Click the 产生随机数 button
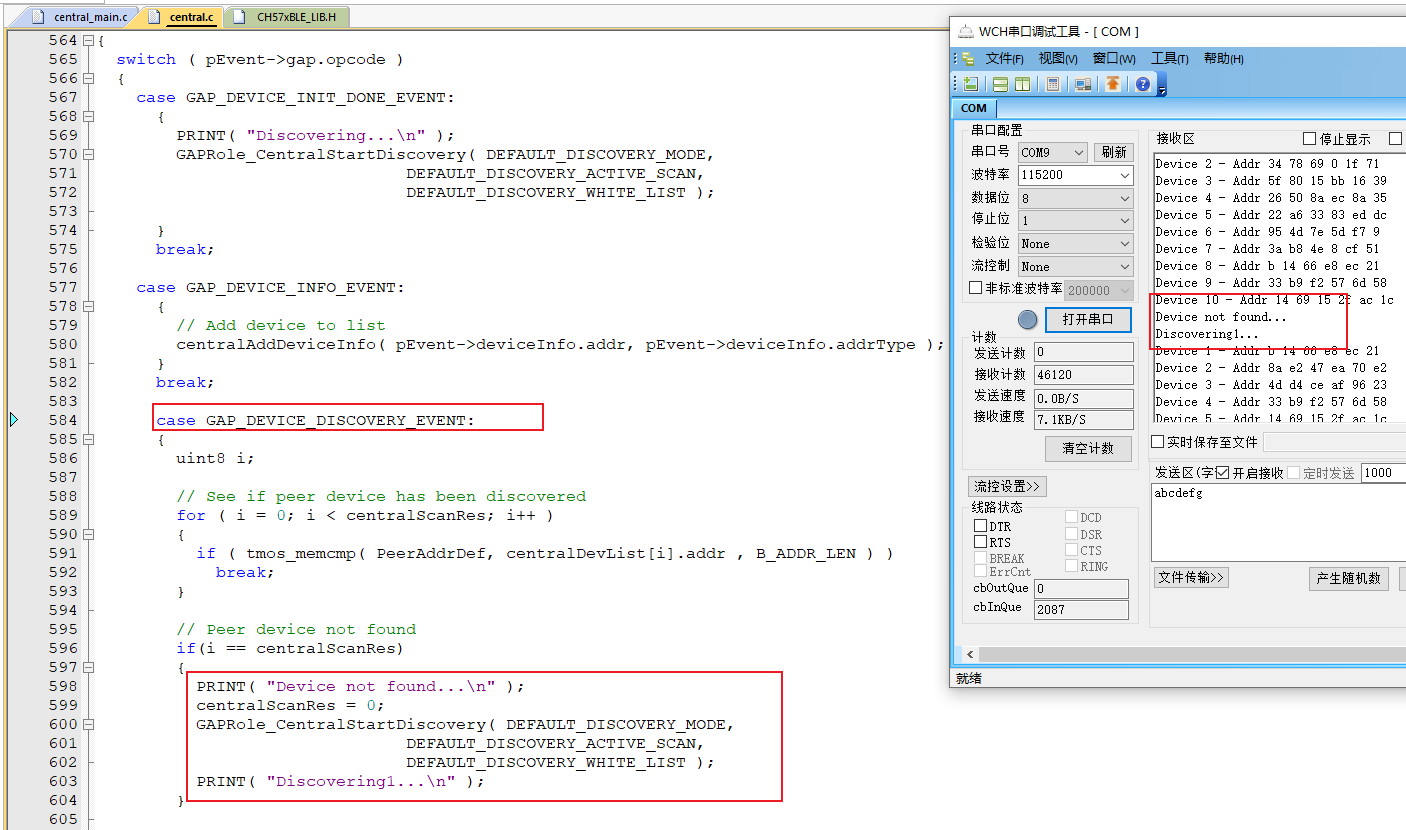Screen dimensions: 1406x830 point(1348,578)
